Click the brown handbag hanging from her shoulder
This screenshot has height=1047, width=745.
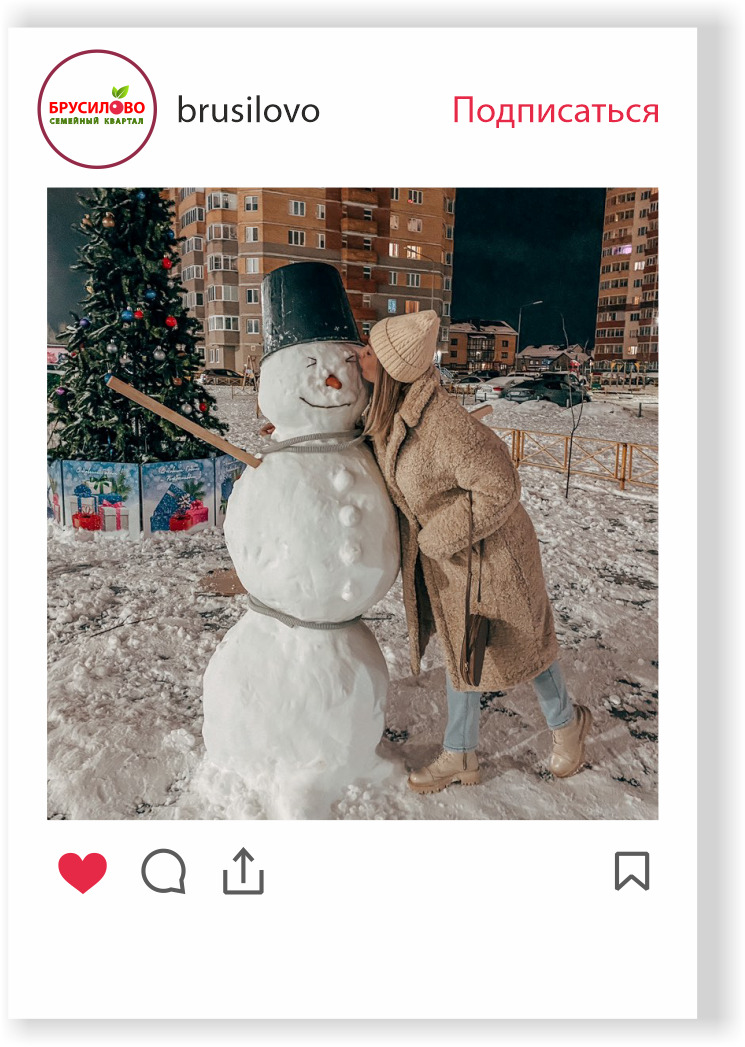(x=474, y=649)
